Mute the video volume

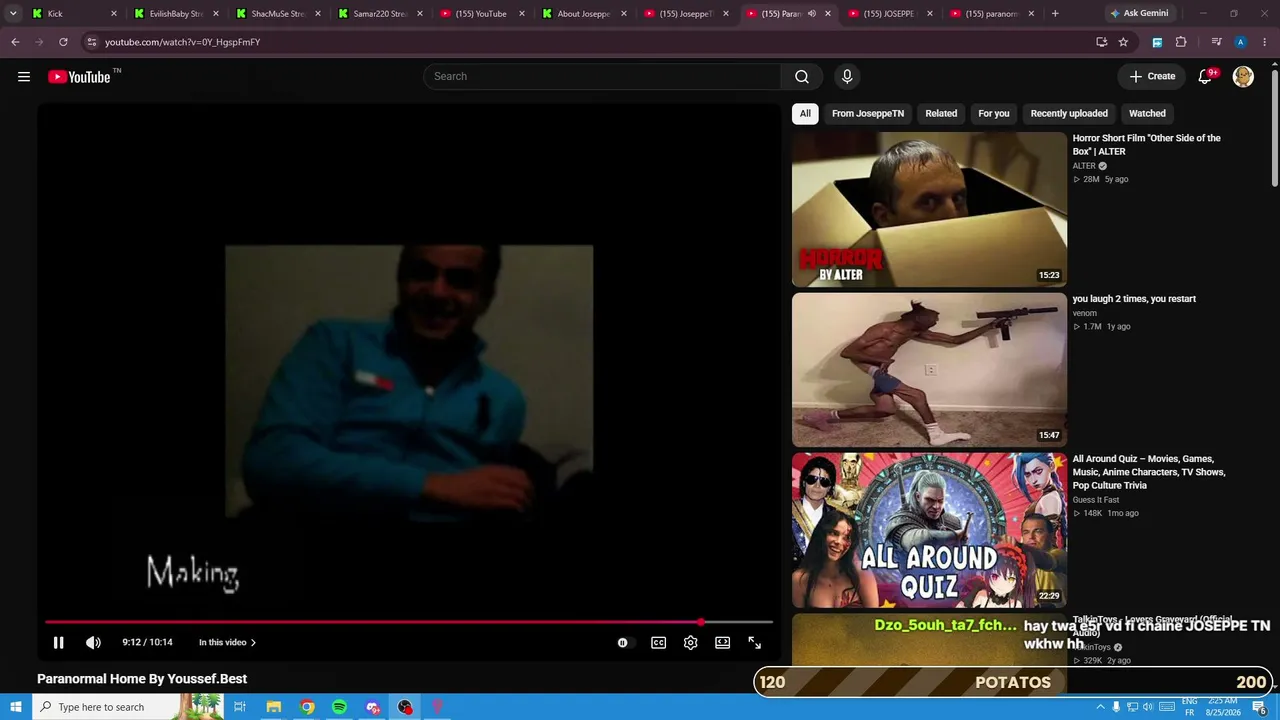point(93,643)
